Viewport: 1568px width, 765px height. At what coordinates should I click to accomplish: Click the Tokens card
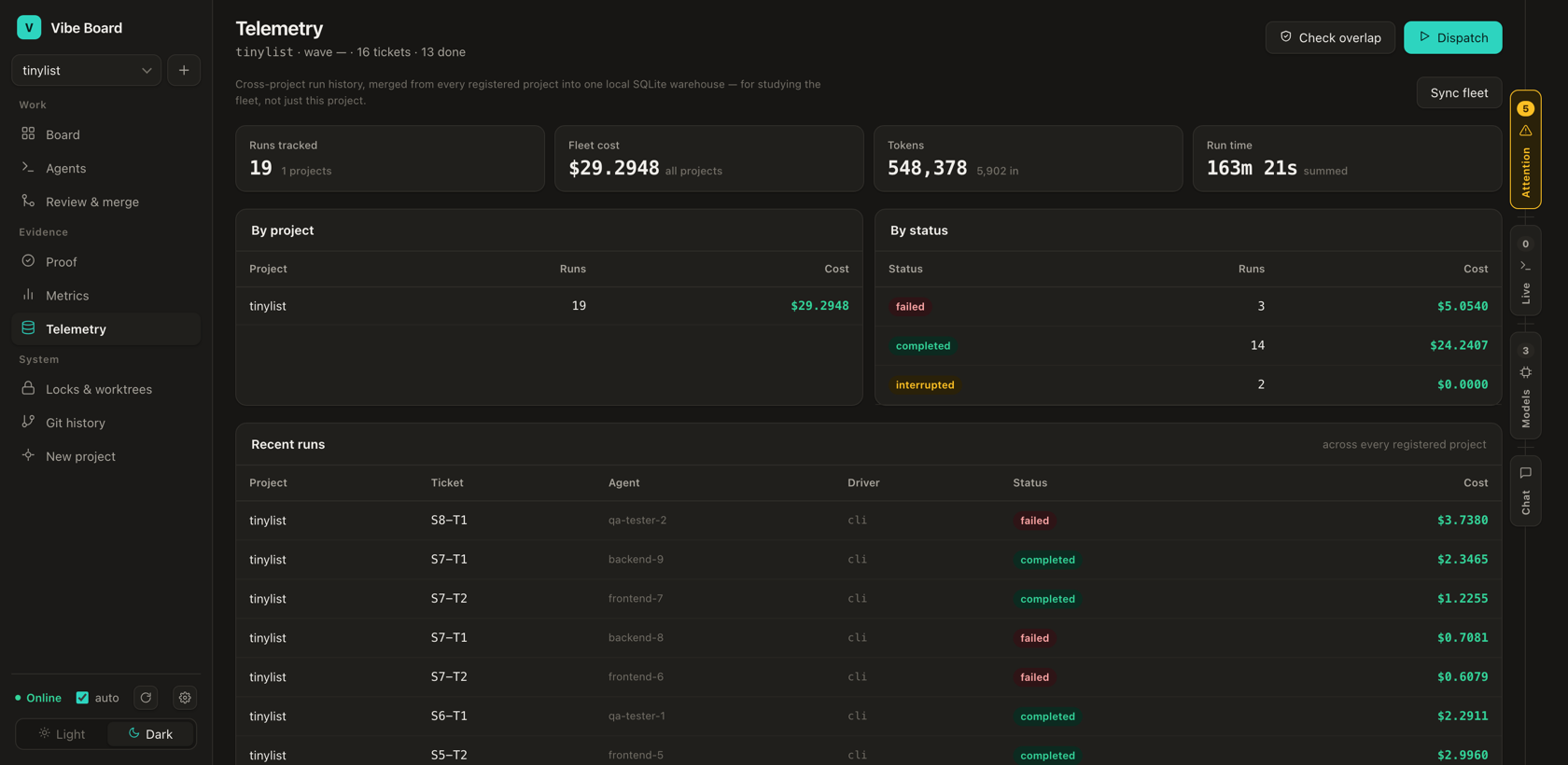pyautogui.click(x=1029, y=159)
